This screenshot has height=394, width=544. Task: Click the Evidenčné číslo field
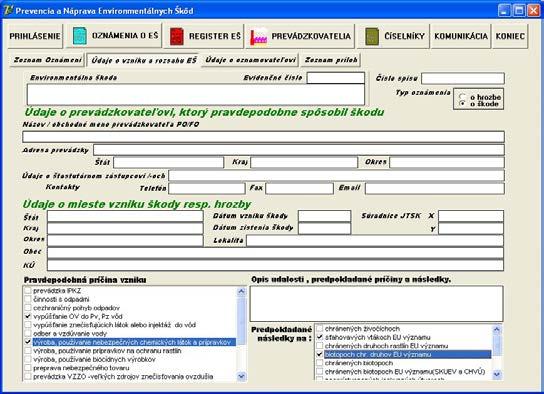[x=335, y=78]
